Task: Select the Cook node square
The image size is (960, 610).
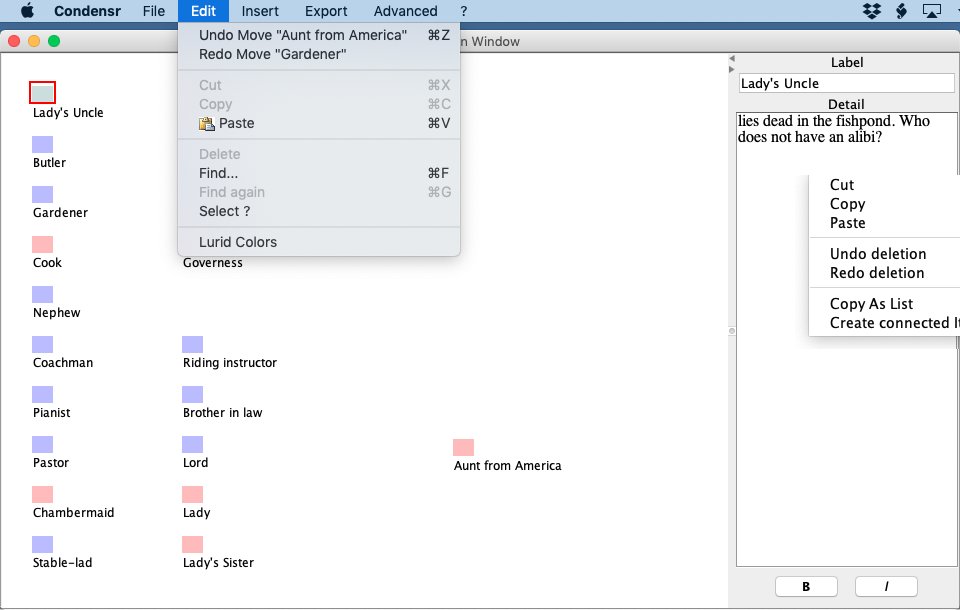Action: pyautogui.click(x=42, y=244)
